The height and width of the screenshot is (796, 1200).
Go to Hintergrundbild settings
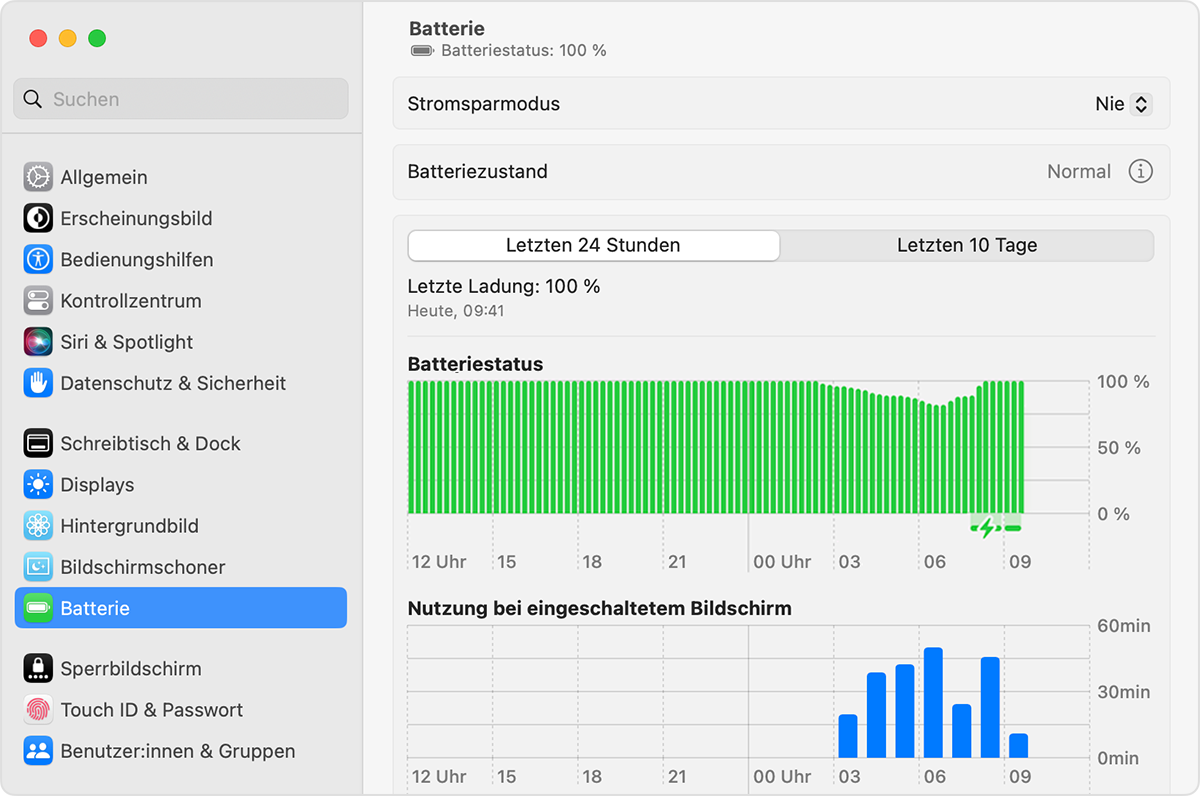click(129, 526)
